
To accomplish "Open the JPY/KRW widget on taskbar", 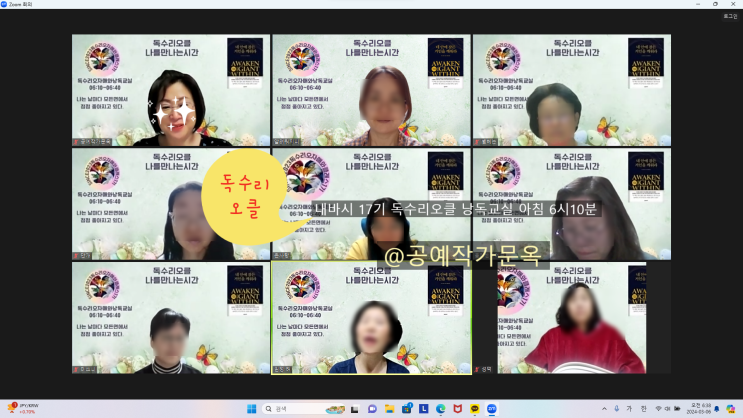I will coord(23,409).
